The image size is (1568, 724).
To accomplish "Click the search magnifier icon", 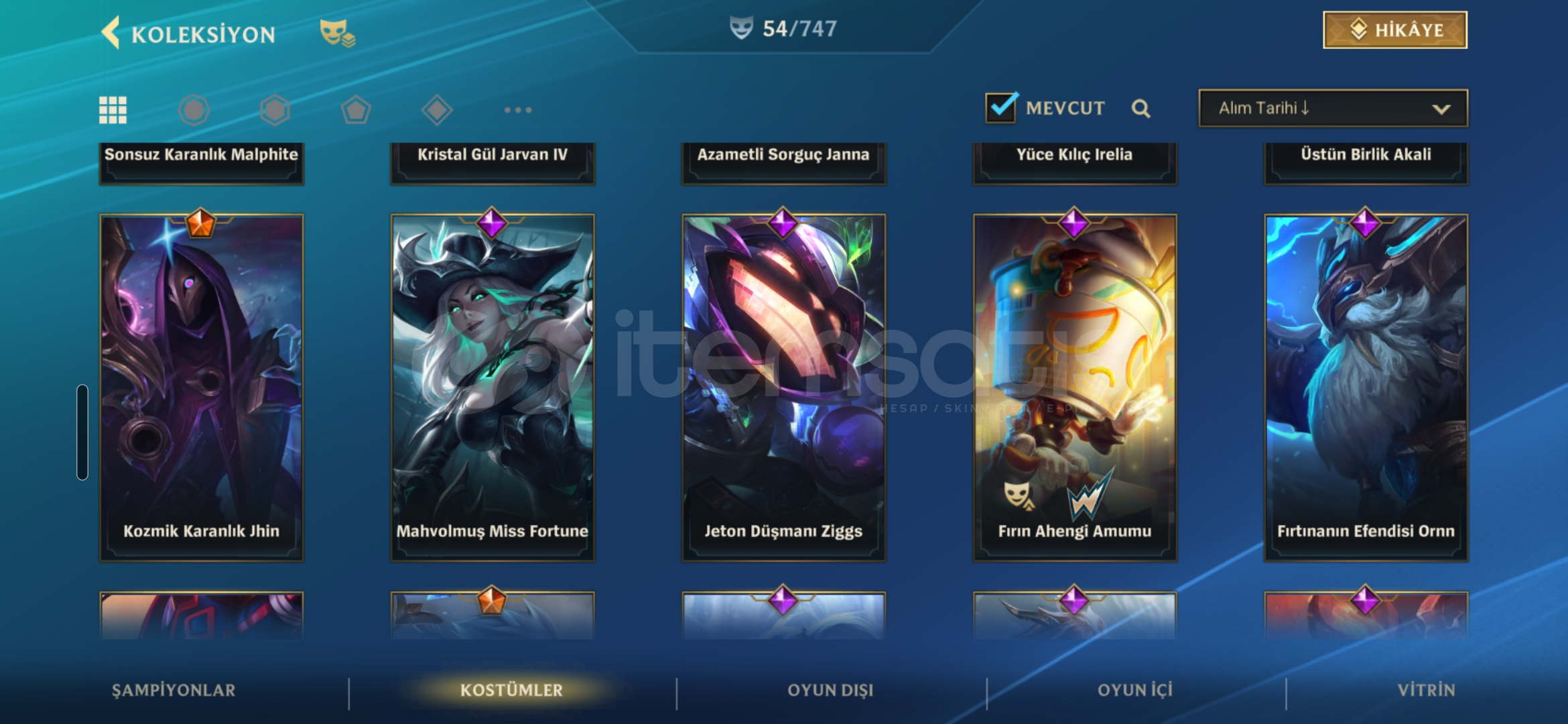I will click(1140, 109).
